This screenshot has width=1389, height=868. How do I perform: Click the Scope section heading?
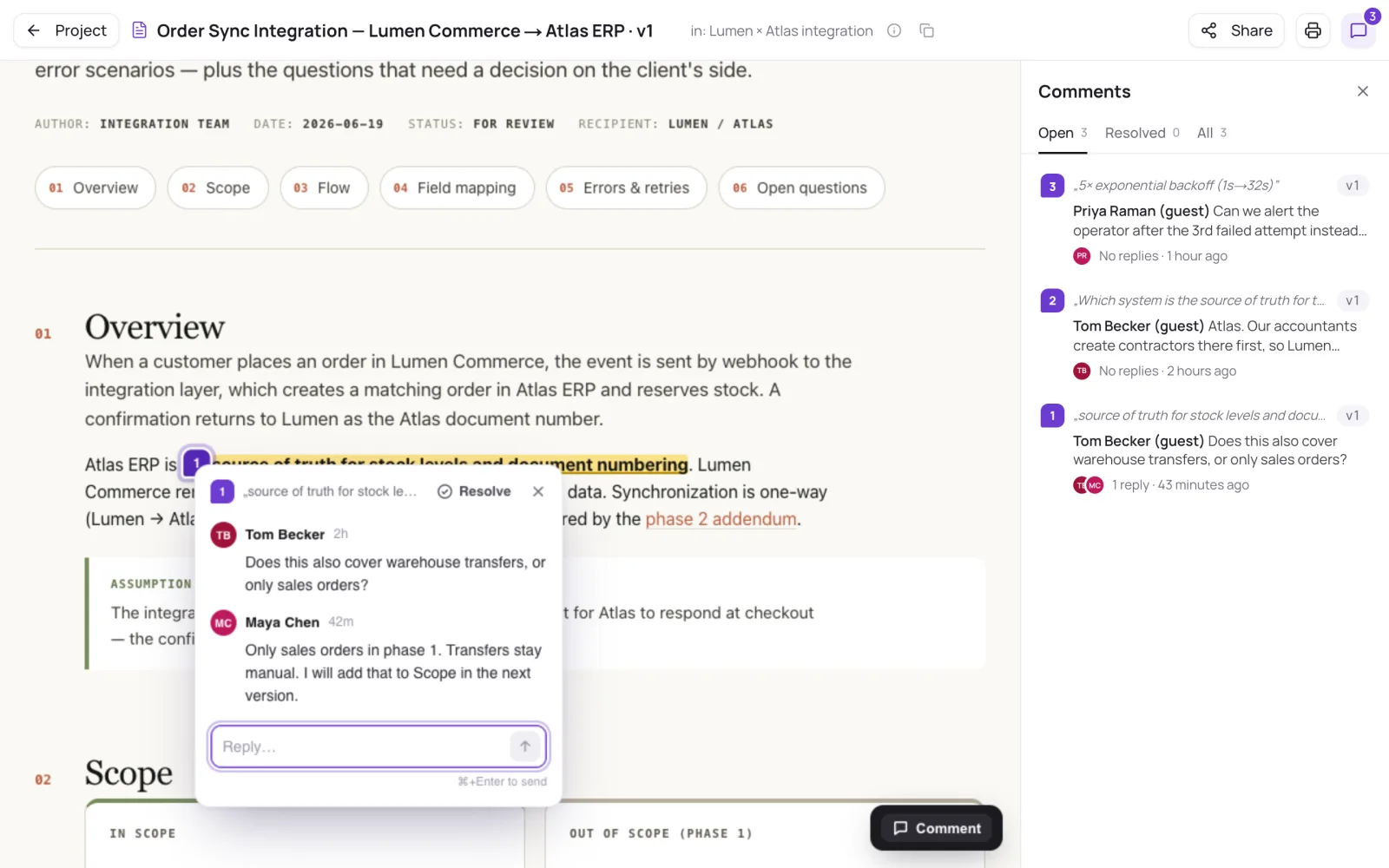tap(128, 773)
